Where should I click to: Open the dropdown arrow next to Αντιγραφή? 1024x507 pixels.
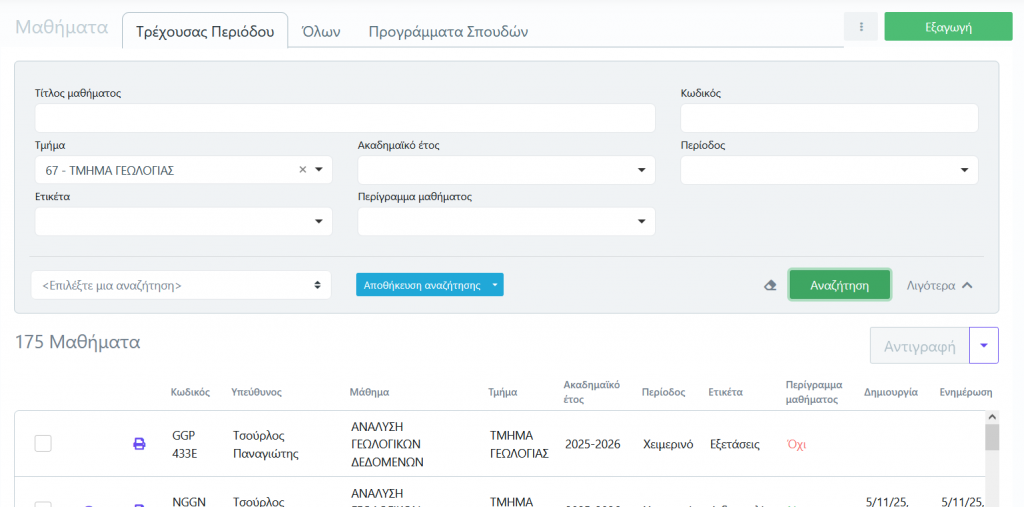(x=983, y=346)
